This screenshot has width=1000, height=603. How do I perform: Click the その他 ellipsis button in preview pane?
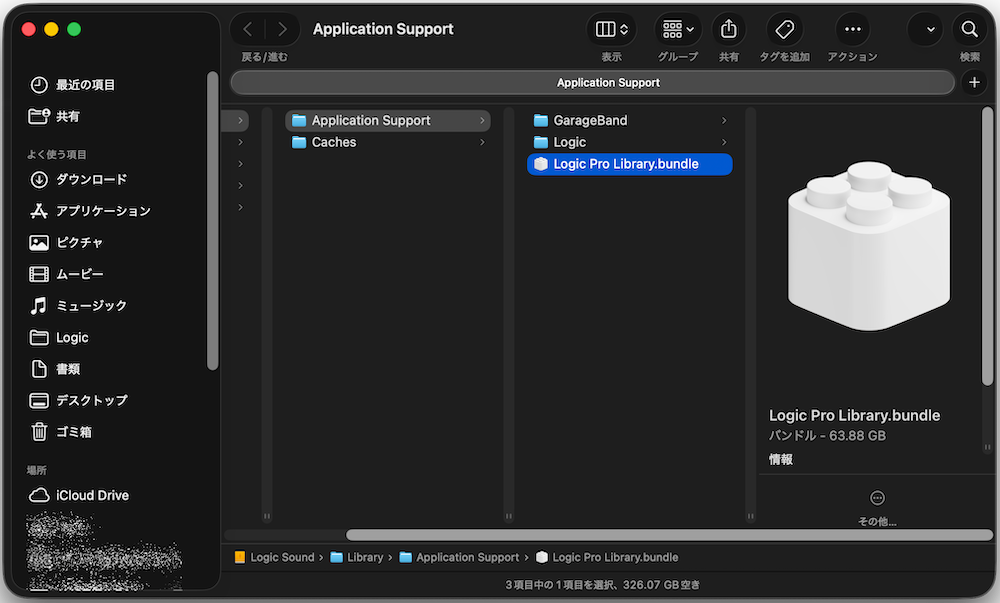(877, 496)
